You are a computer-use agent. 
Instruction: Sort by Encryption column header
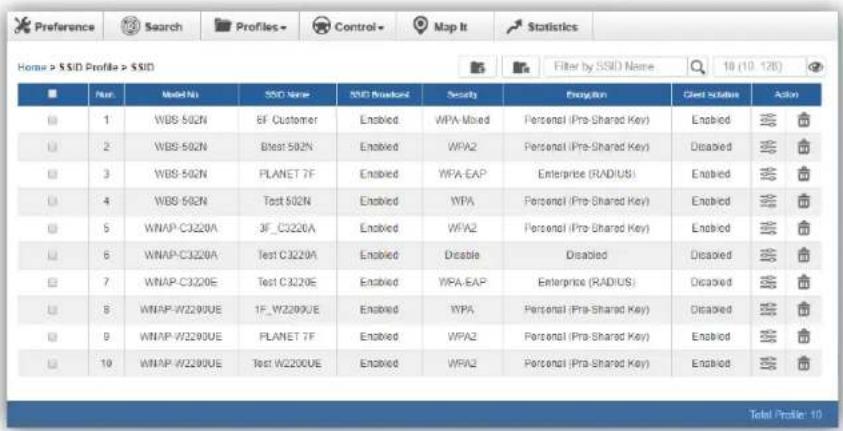point(587,95)
